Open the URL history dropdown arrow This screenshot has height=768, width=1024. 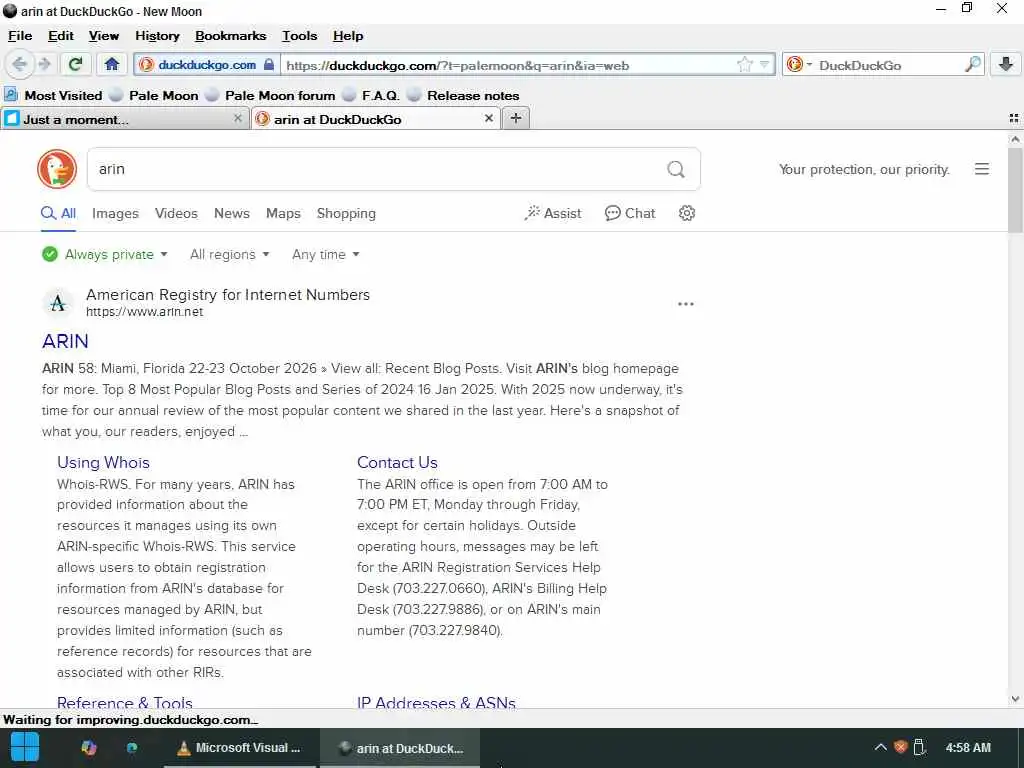pos(765,65)
